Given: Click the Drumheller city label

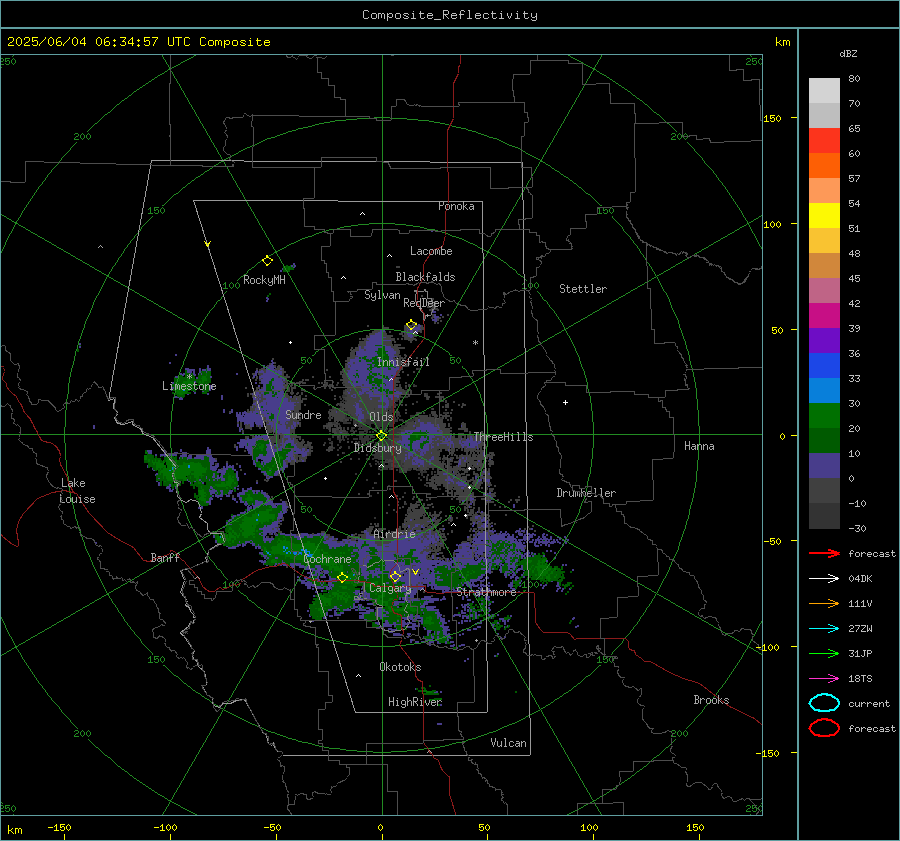Looking at the screenshot, I should (586, 493).
